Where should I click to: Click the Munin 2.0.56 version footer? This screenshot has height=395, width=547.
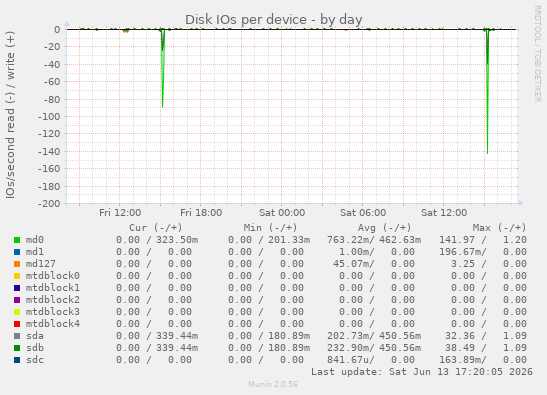273,384
